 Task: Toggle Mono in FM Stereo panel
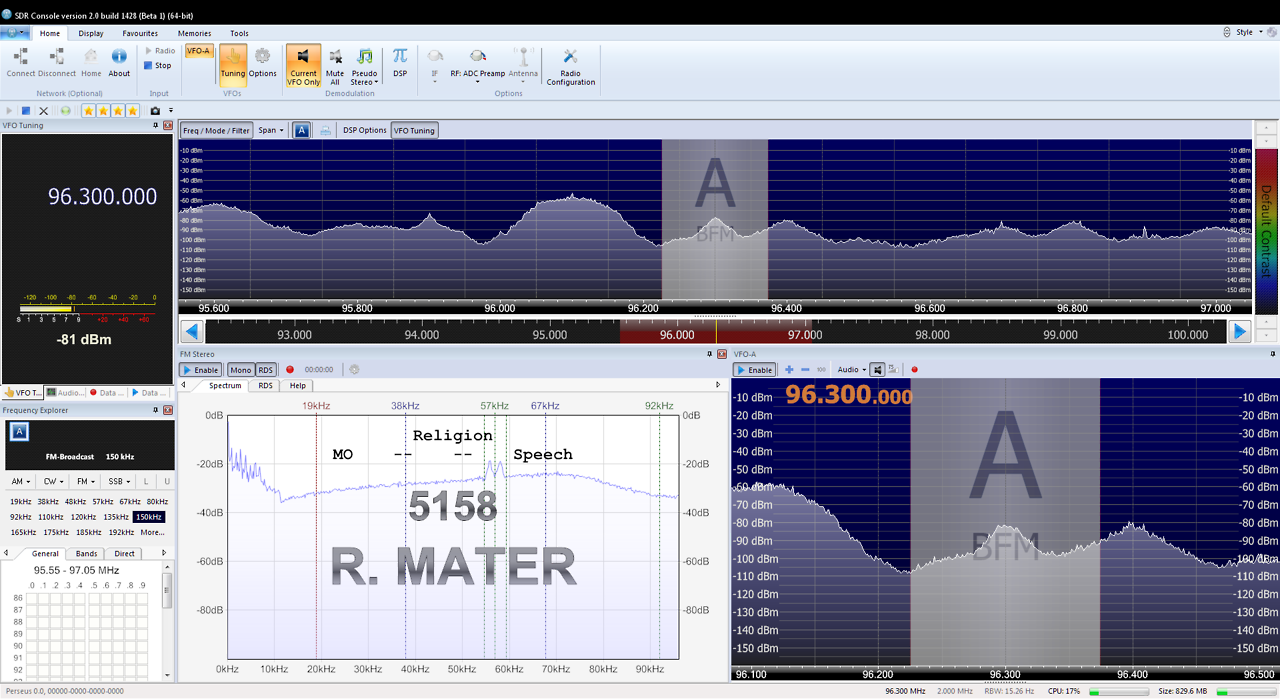241,370
